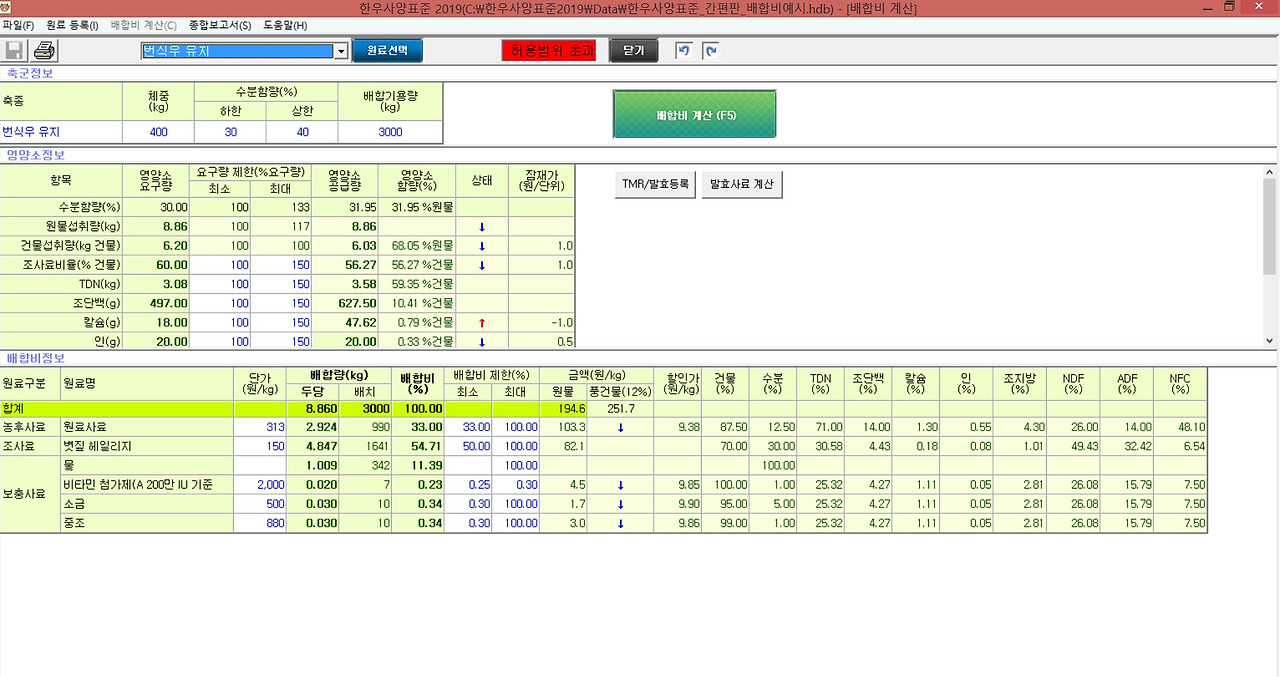Click the down arrow in 비타민 첨가제 row

coord(620,485)
